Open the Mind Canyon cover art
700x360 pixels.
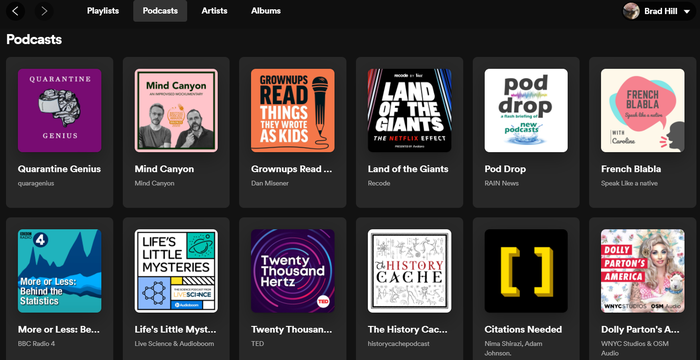176,110
